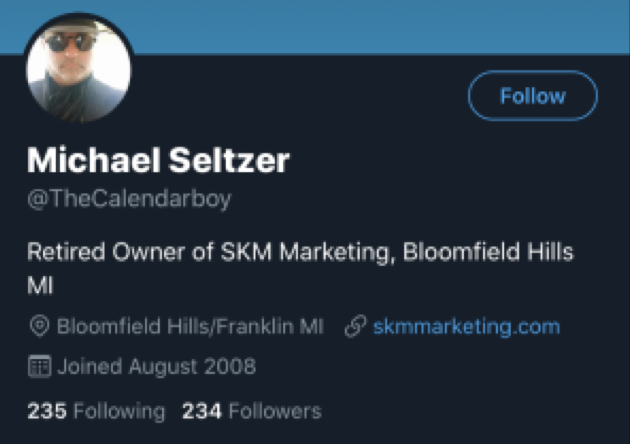630x446 pixels.
Task: Click the number 235 in stats
Action: pyautogui.click(x=47, y=411)
